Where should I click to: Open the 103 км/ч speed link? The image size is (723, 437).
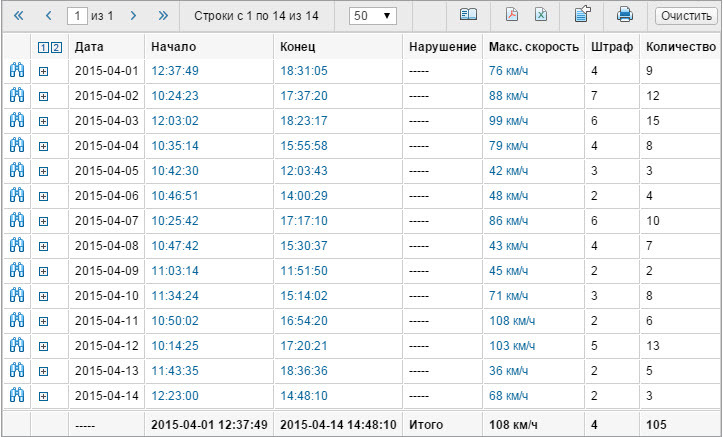(512, 345)
